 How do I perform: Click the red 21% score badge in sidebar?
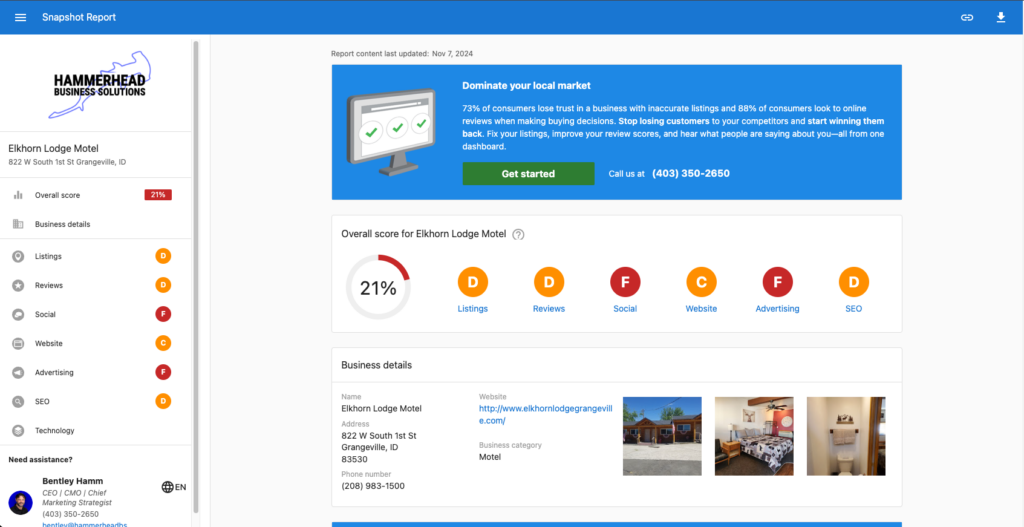[x=158, y=195]
